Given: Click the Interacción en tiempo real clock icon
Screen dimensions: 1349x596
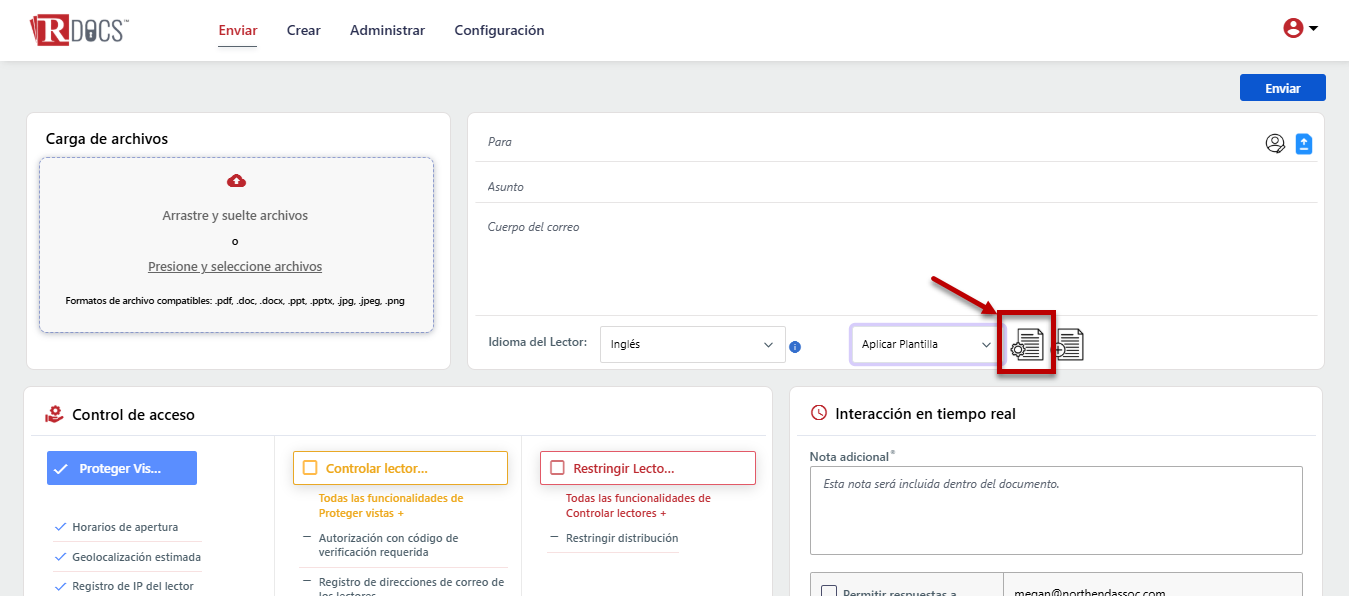Looking at the screenshot, I should point(818,413).
